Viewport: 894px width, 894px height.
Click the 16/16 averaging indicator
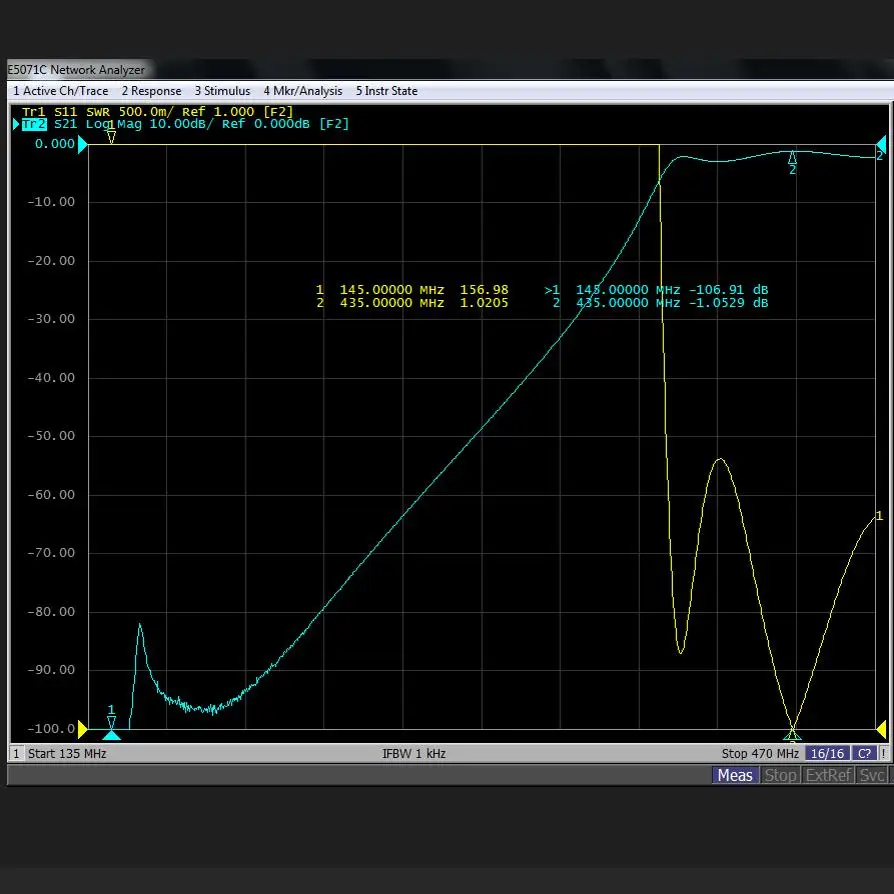point(826,753)
